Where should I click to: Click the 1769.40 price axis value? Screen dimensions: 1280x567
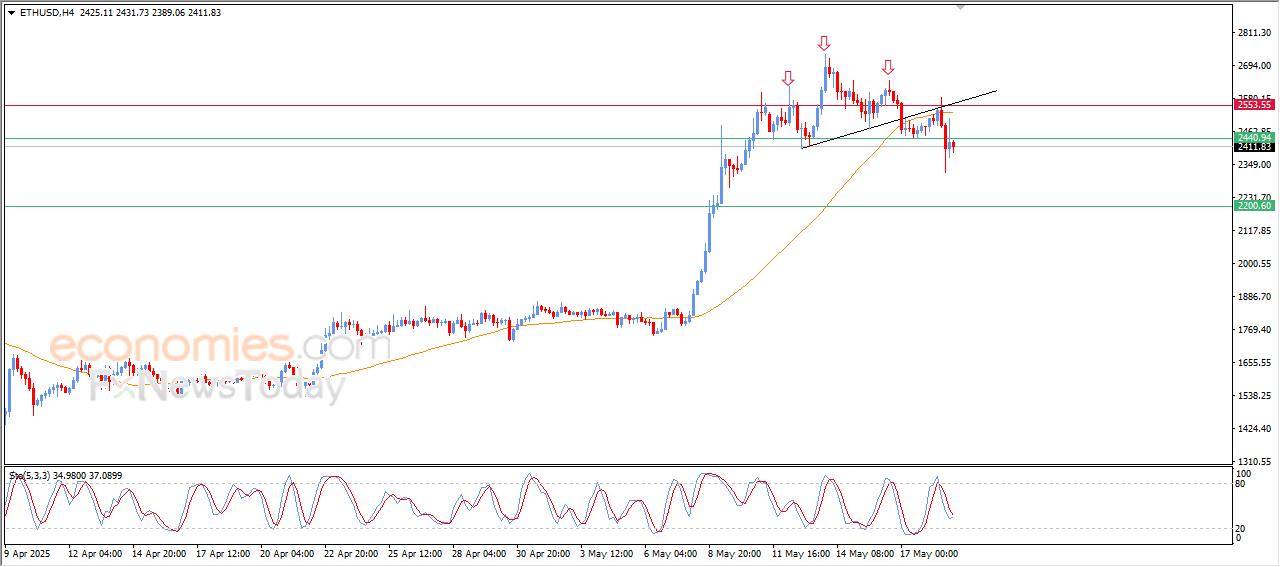1254,330
